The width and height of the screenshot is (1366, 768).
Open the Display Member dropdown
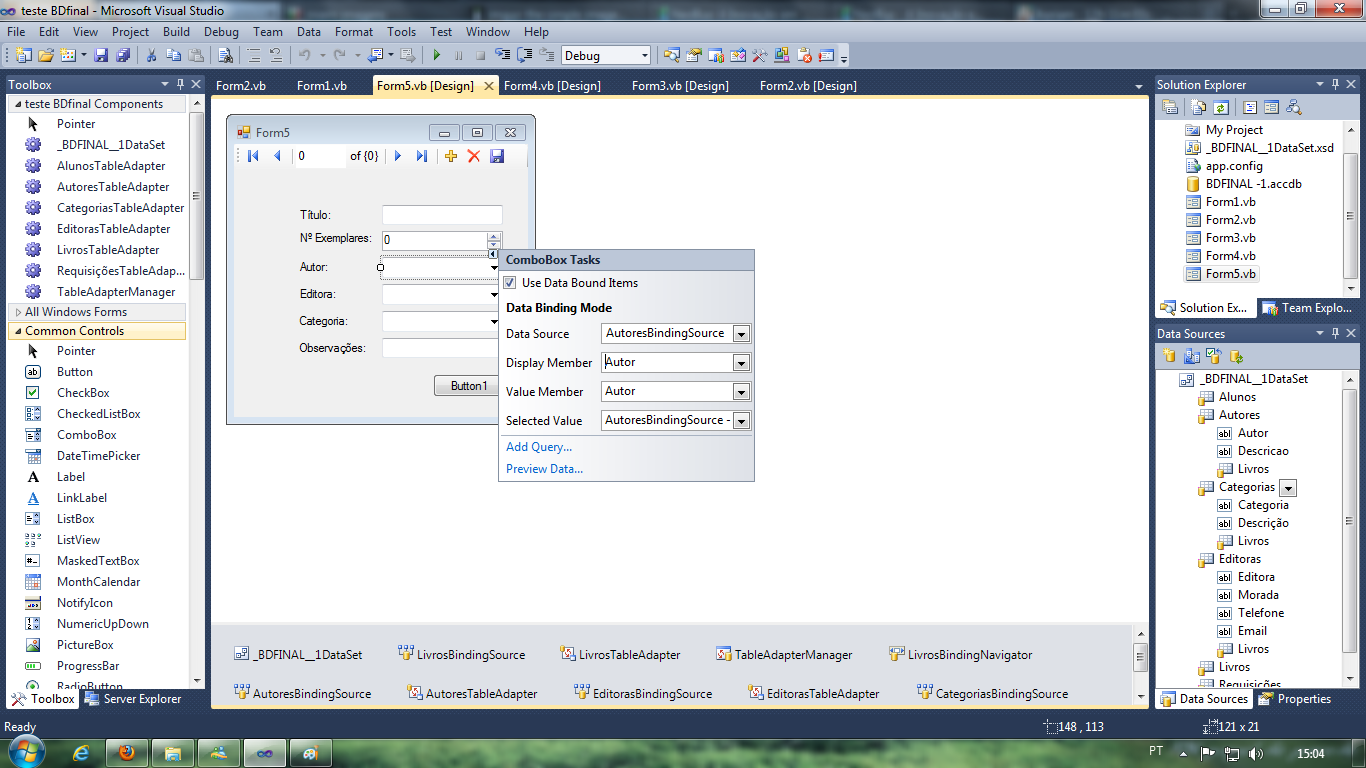[x=741, y=363]
